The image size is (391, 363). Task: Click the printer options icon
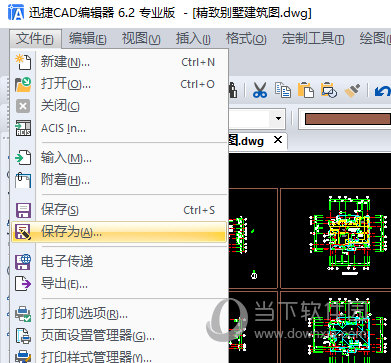point(23,314)
